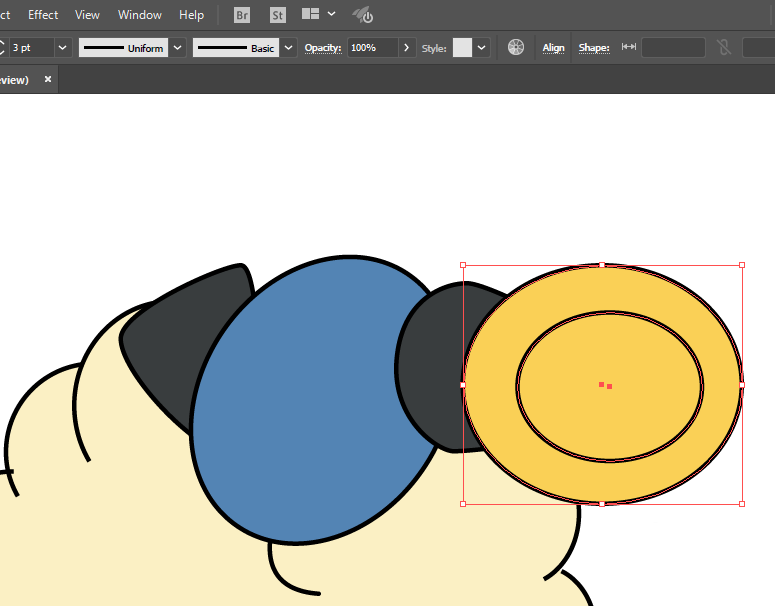Expand the brush definition dropdown arrow
This screenshot has width=775, height=606.
[x=289, y=48]
